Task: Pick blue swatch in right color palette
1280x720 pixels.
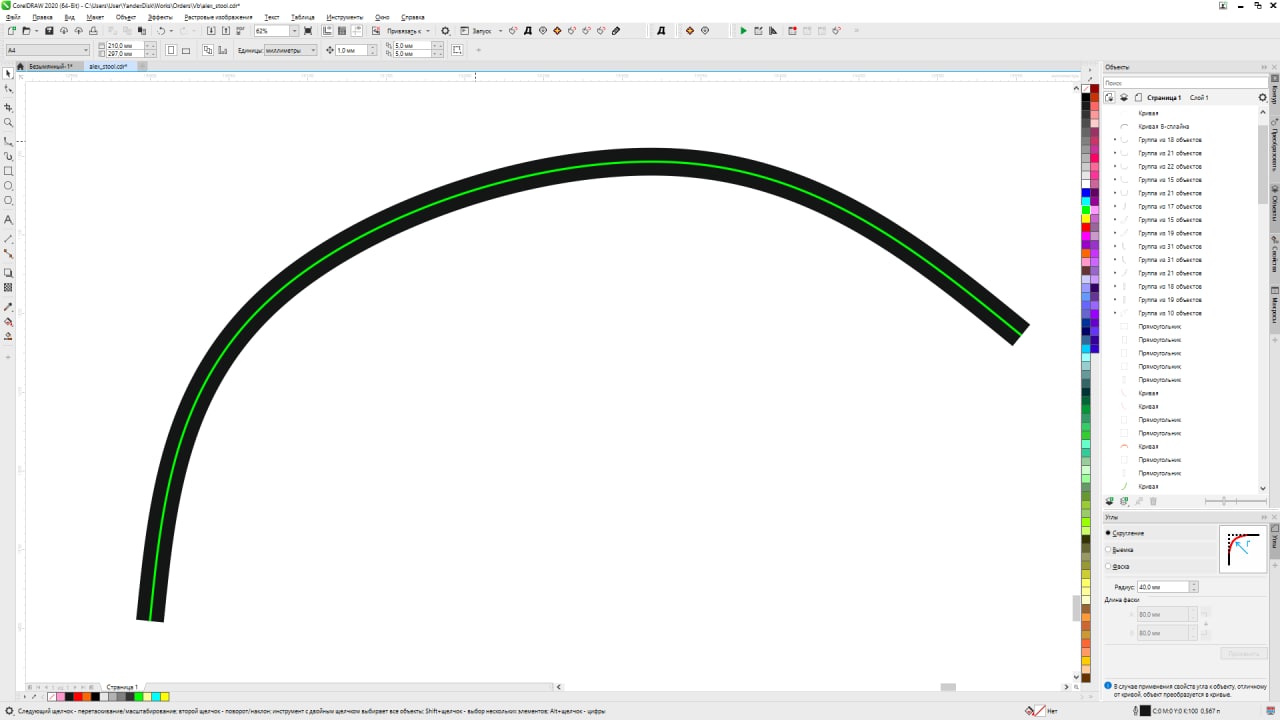Action: pos(1086,192)
